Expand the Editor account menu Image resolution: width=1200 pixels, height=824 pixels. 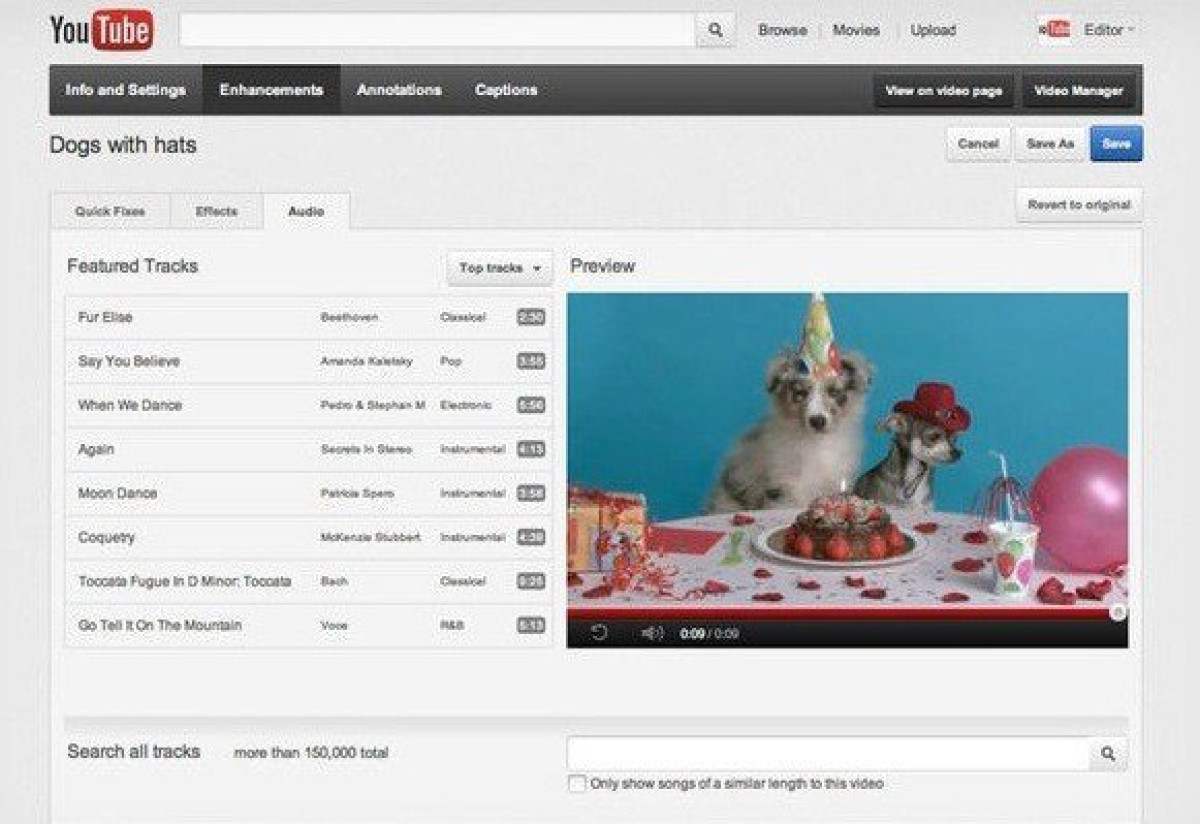1109,30
